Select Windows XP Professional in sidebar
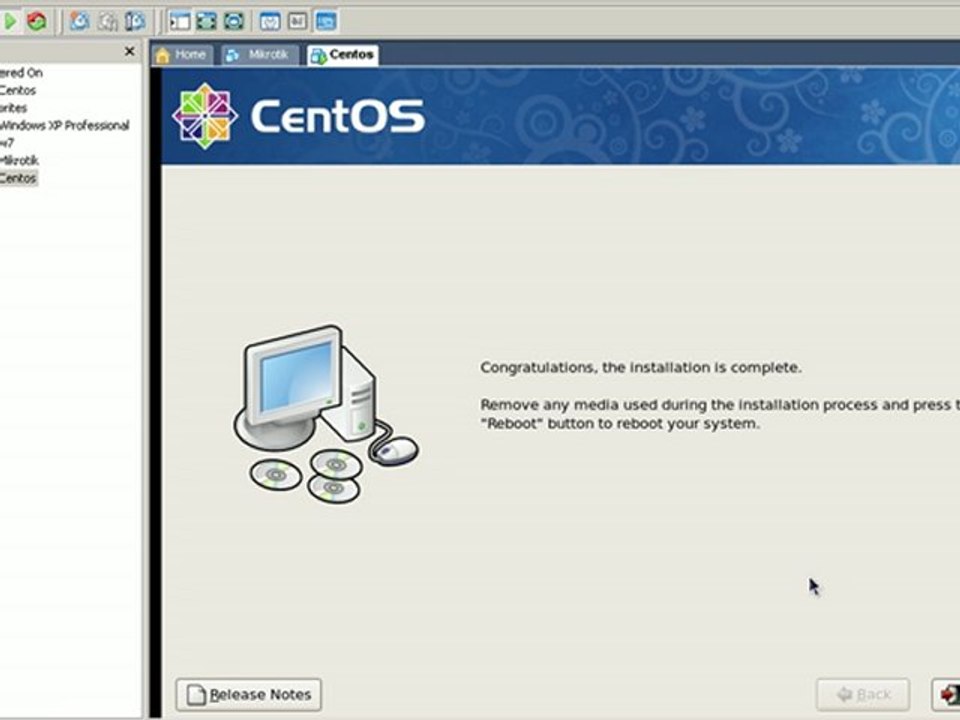 tap(65, 126)
